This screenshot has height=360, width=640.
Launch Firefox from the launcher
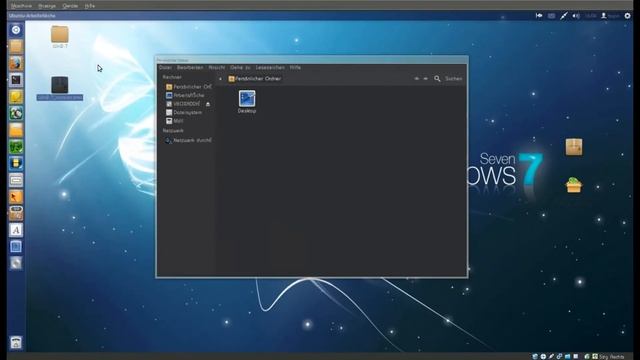click(16, 63)
